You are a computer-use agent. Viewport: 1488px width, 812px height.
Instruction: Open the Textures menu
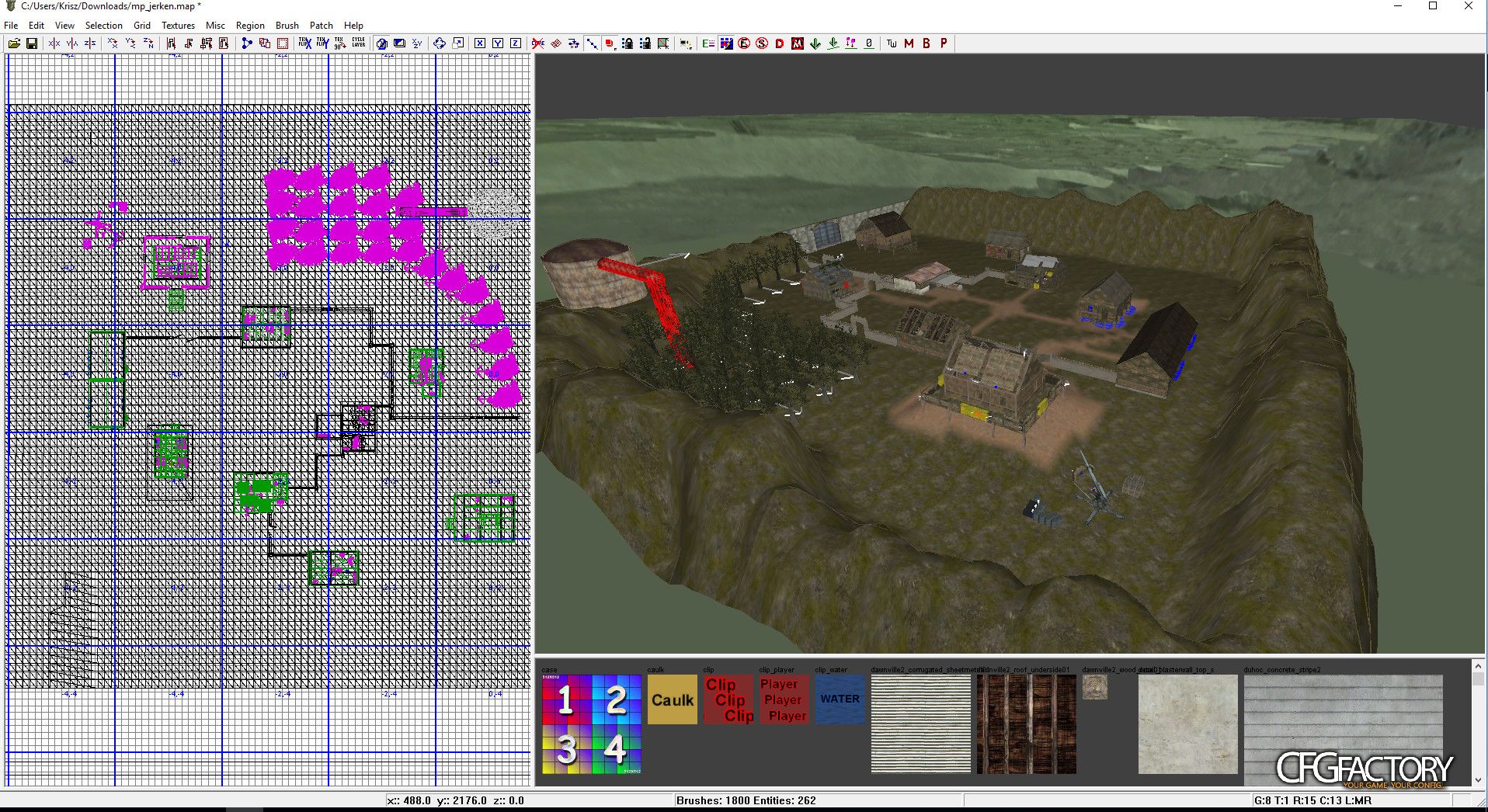pos(178,26)
